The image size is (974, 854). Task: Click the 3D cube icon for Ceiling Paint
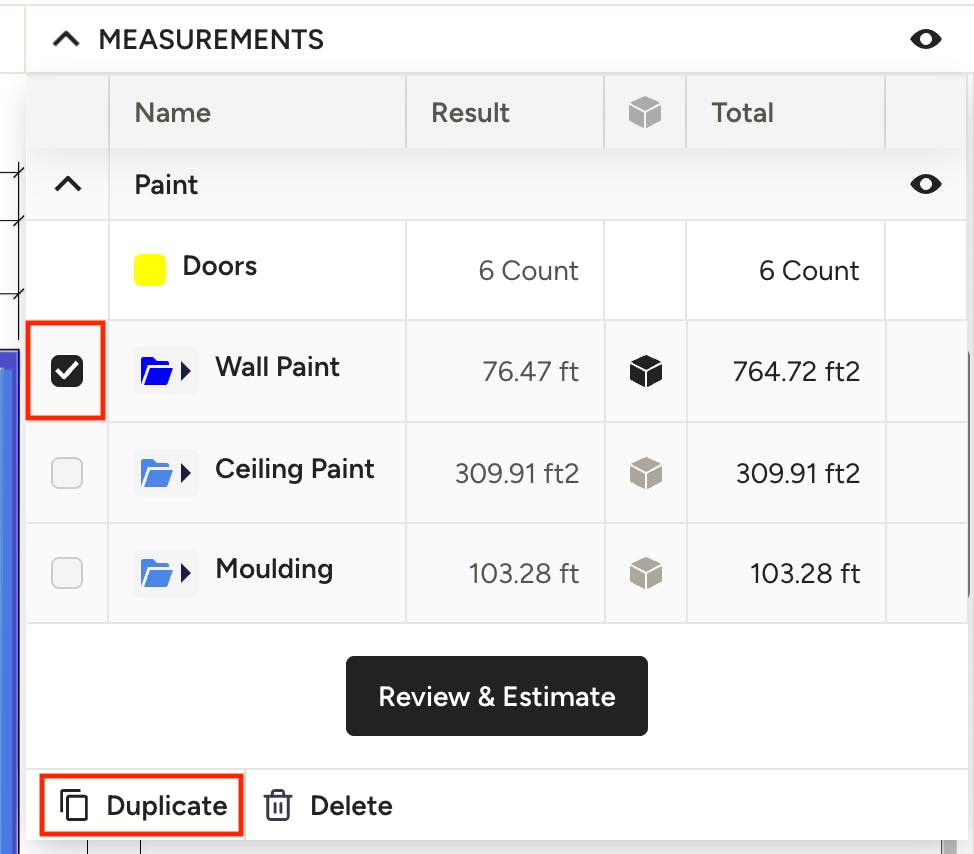coord(645,473)
